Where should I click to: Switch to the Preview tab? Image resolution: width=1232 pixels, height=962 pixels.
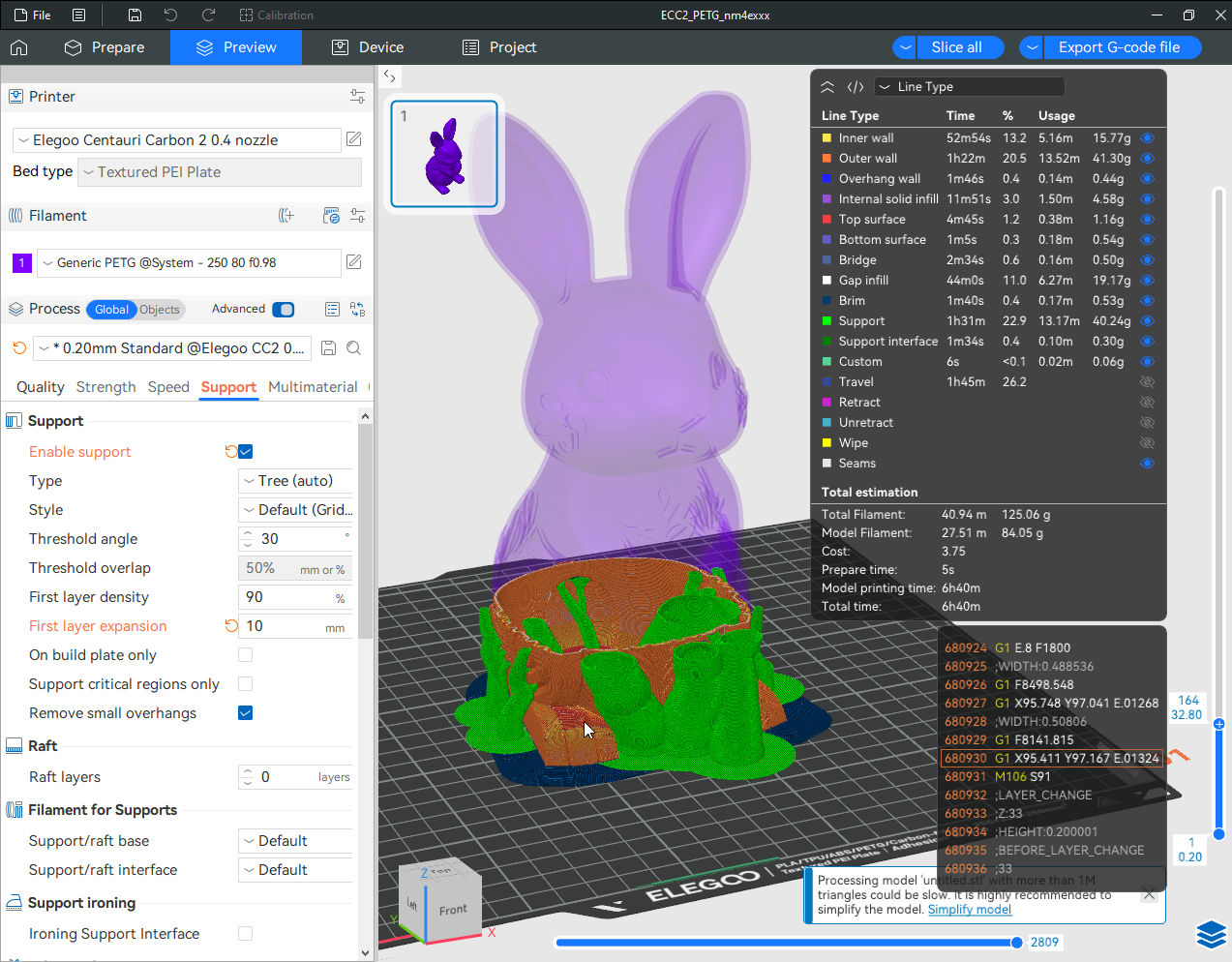pyautogui.click(x=236, y=47)
